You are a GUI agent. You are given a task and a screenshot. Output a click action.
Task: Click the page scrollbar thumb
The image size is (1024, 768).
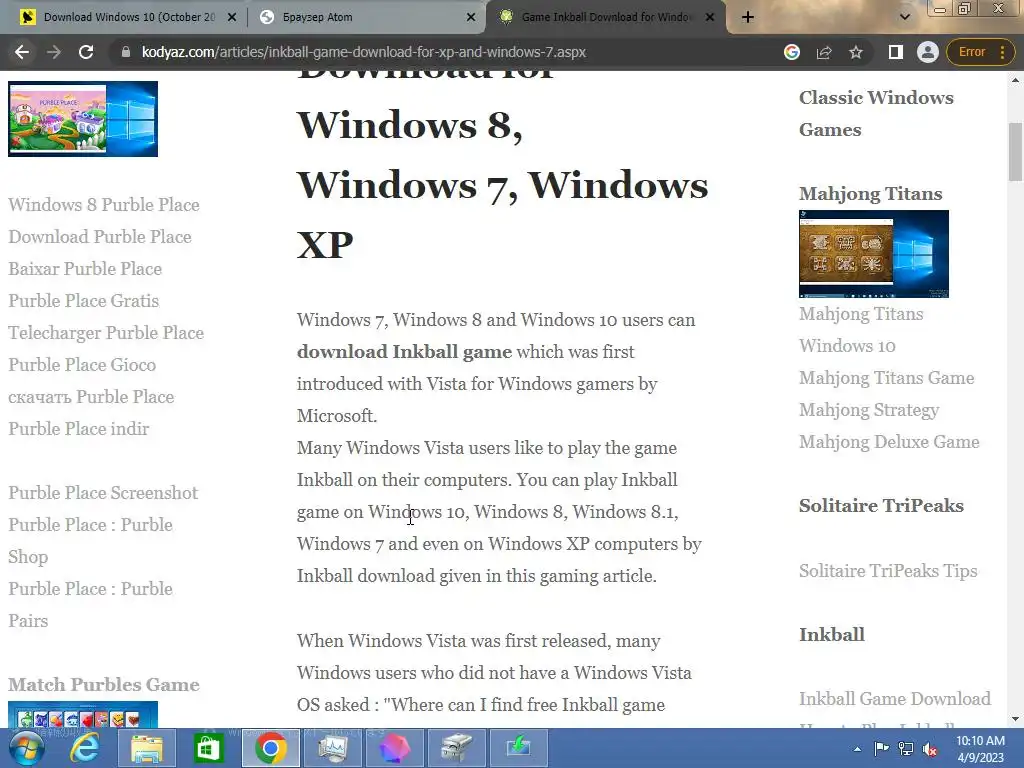pyautogui.click(x=1015, y=152)
